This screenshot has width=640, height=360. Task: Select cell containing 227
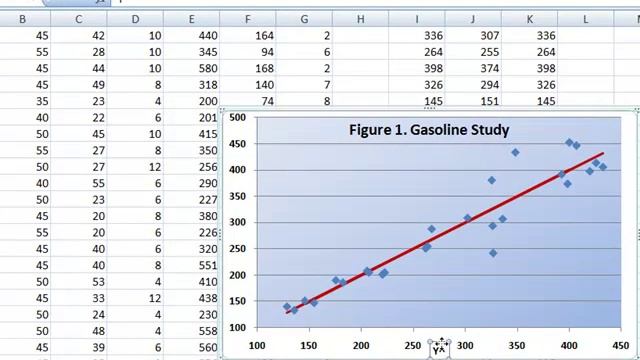coord(191,200)
